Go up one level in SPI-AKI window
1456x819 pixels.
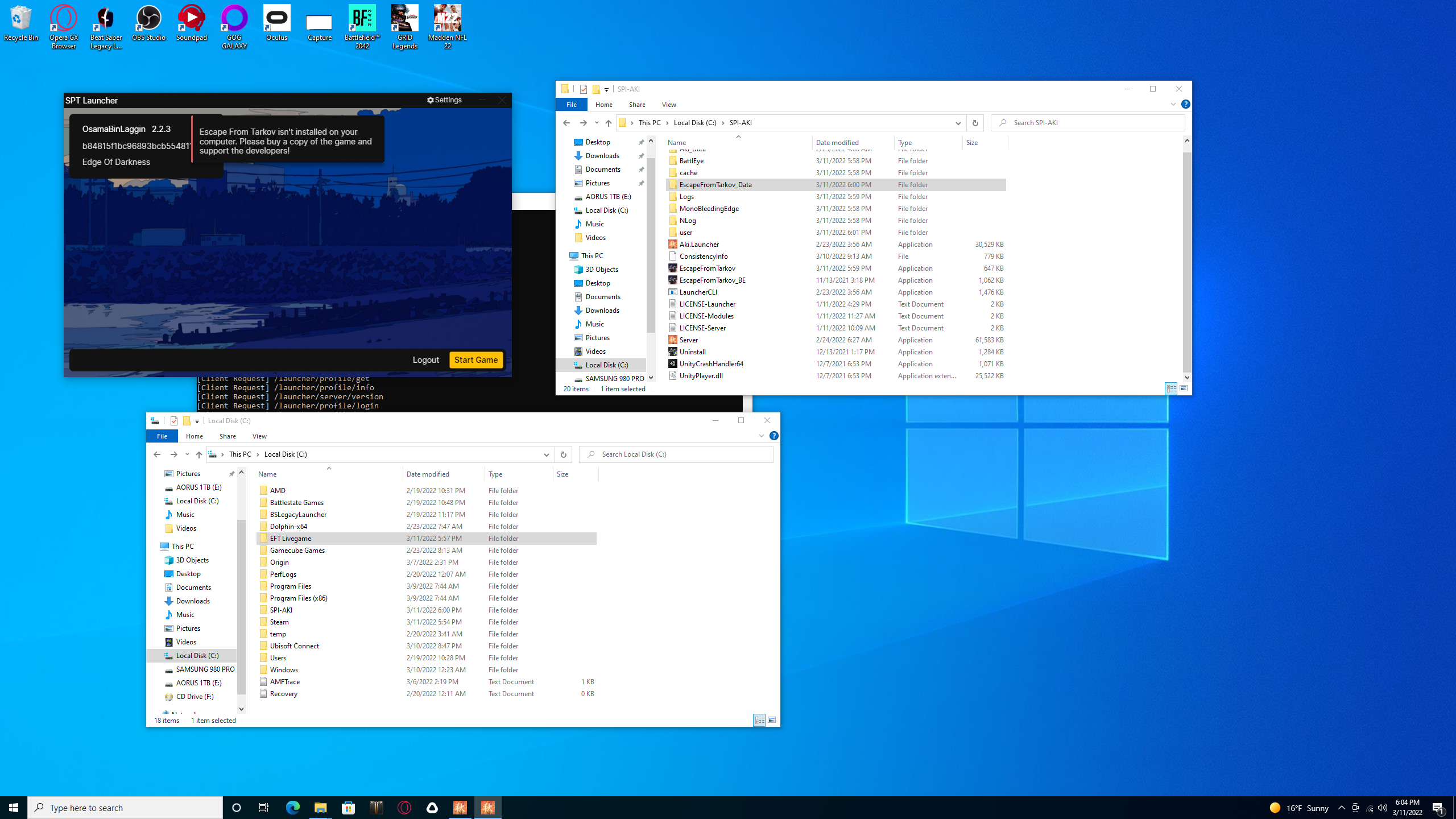[609, 123]
